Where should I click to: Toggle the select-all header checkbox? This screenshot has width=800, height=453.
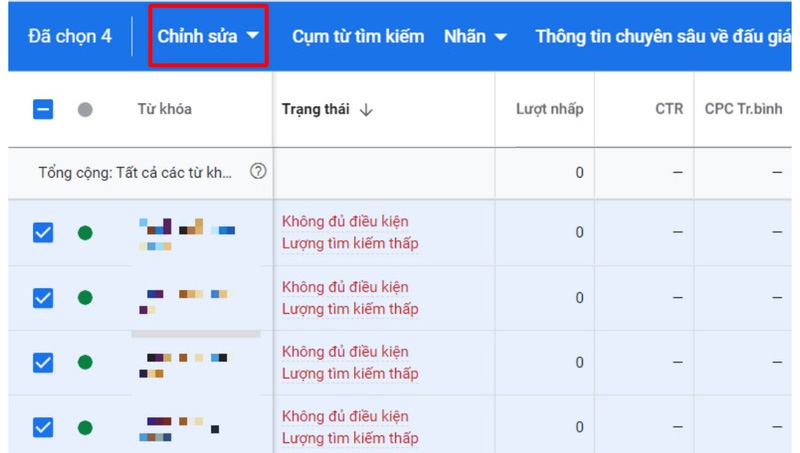coord(43,109)
